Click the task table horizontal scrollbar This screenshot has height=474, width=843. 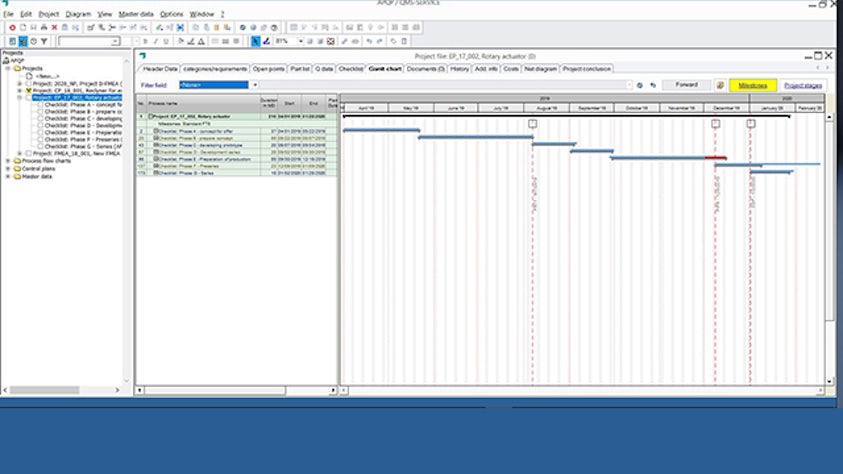(215, 390)
